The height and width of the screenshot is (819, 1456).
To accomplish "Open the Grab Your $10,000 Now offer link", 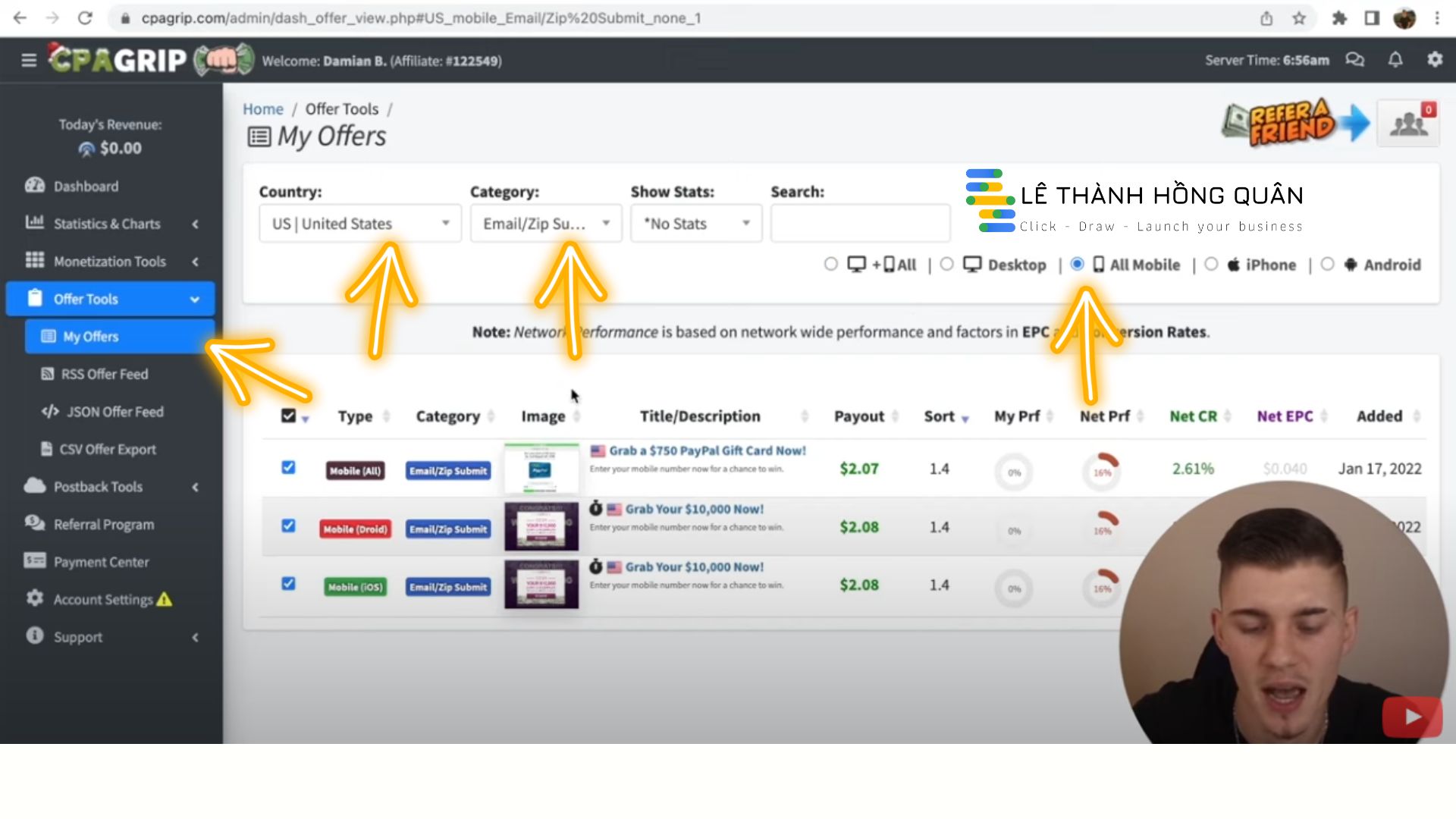I will tap(694, 509).
